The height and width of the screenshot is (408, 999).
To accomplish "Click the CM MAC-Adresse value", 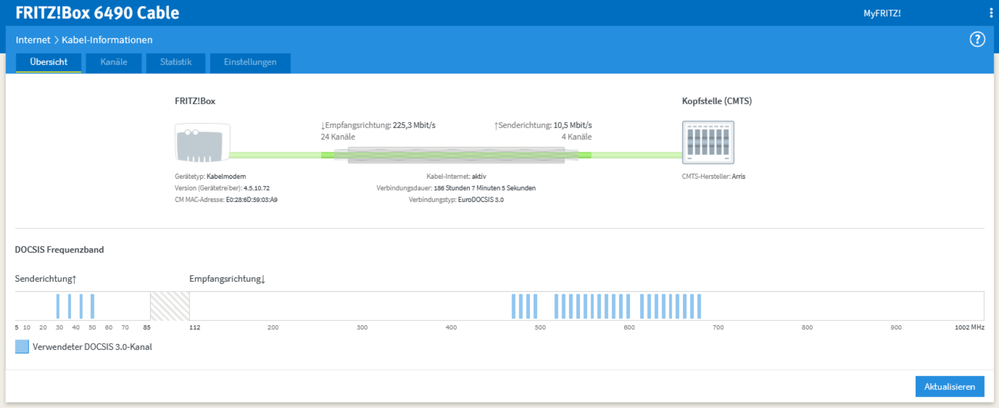I will (x=252, y=200).
